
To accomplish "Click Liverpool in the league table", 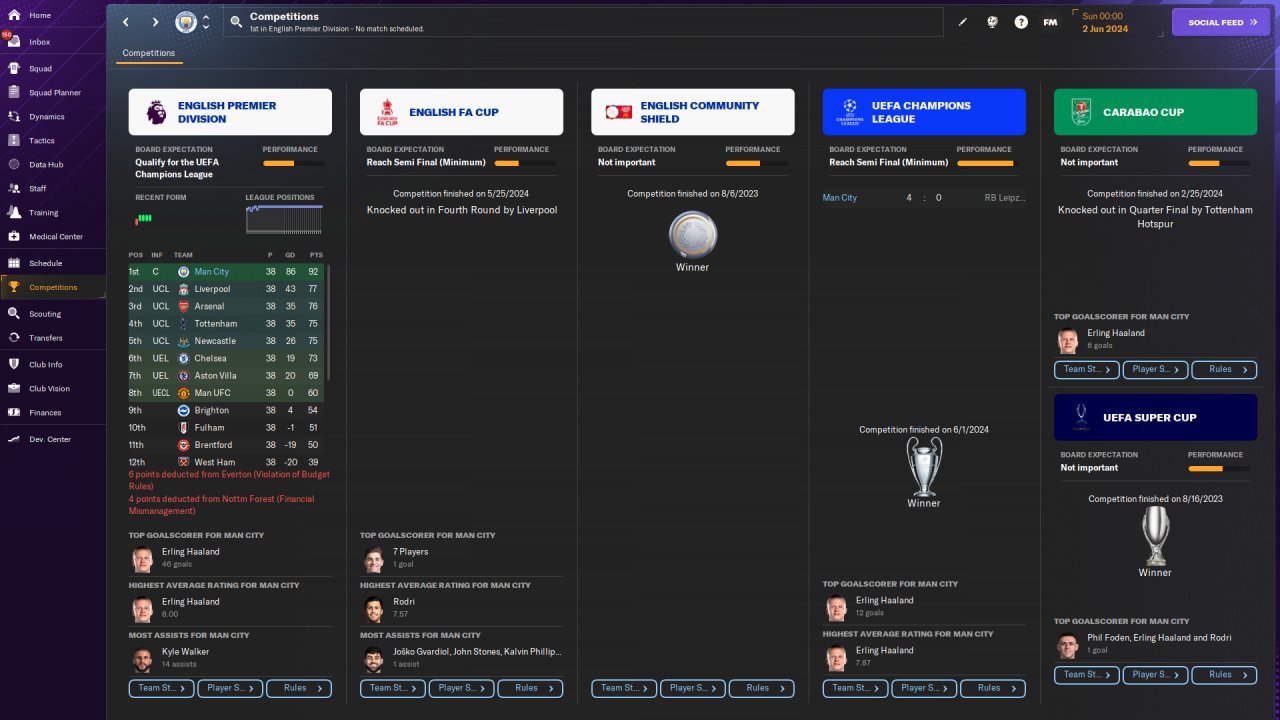I will pyautogui.click(x=212, y=289).
